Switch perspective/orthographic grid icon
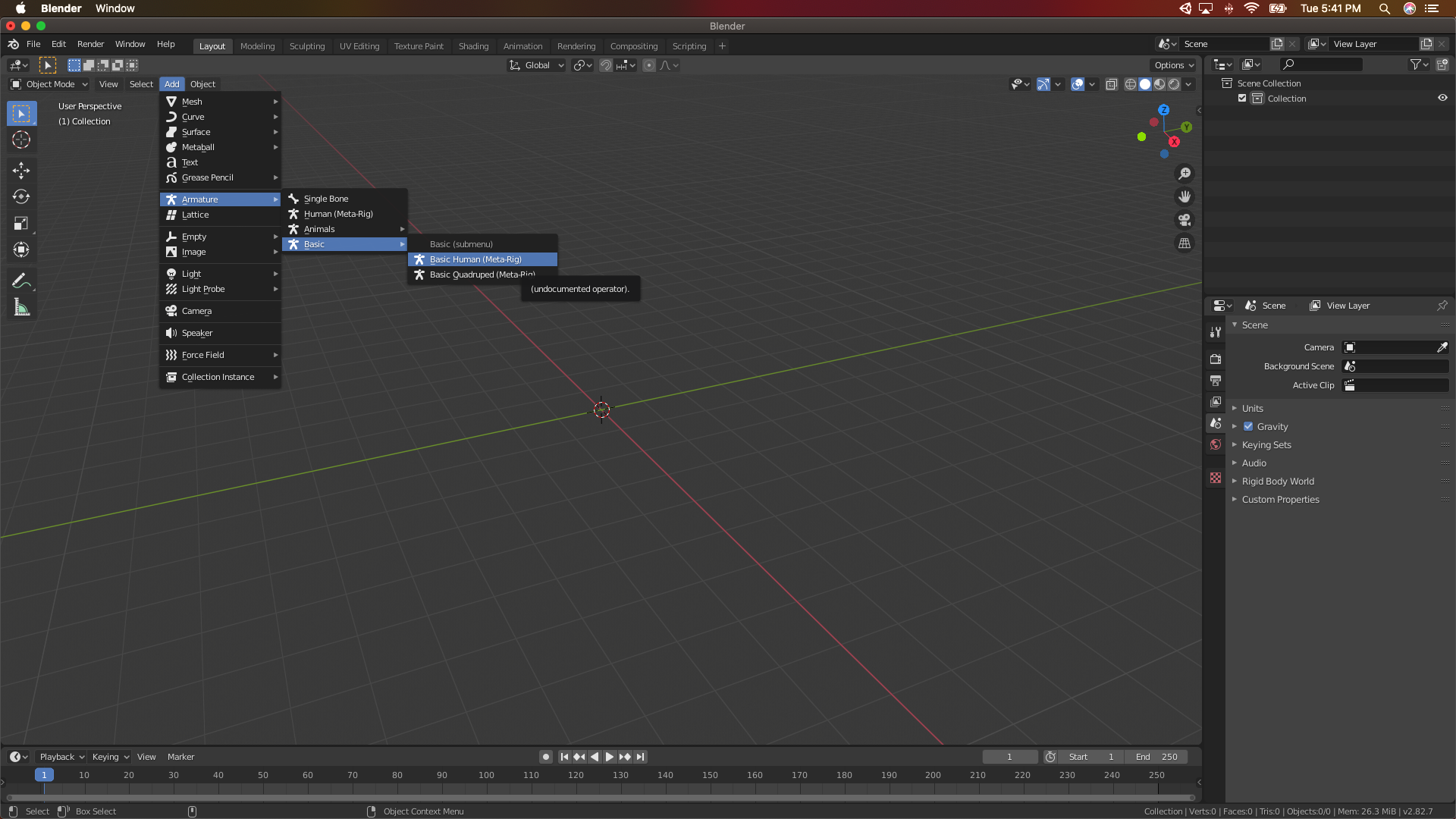1456x819 pixels. point(1185,243)
